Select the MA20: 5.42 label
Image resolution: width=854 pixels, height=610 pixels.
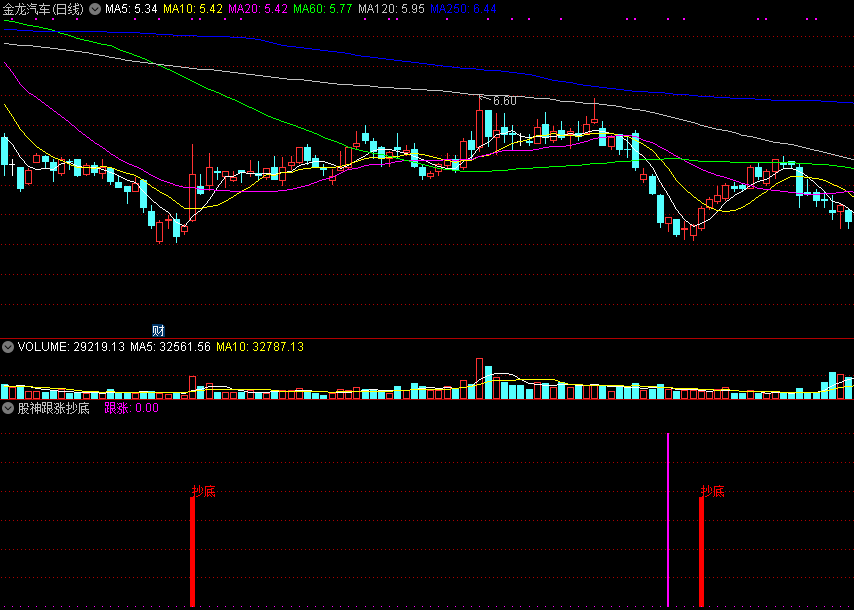(258, 9)
